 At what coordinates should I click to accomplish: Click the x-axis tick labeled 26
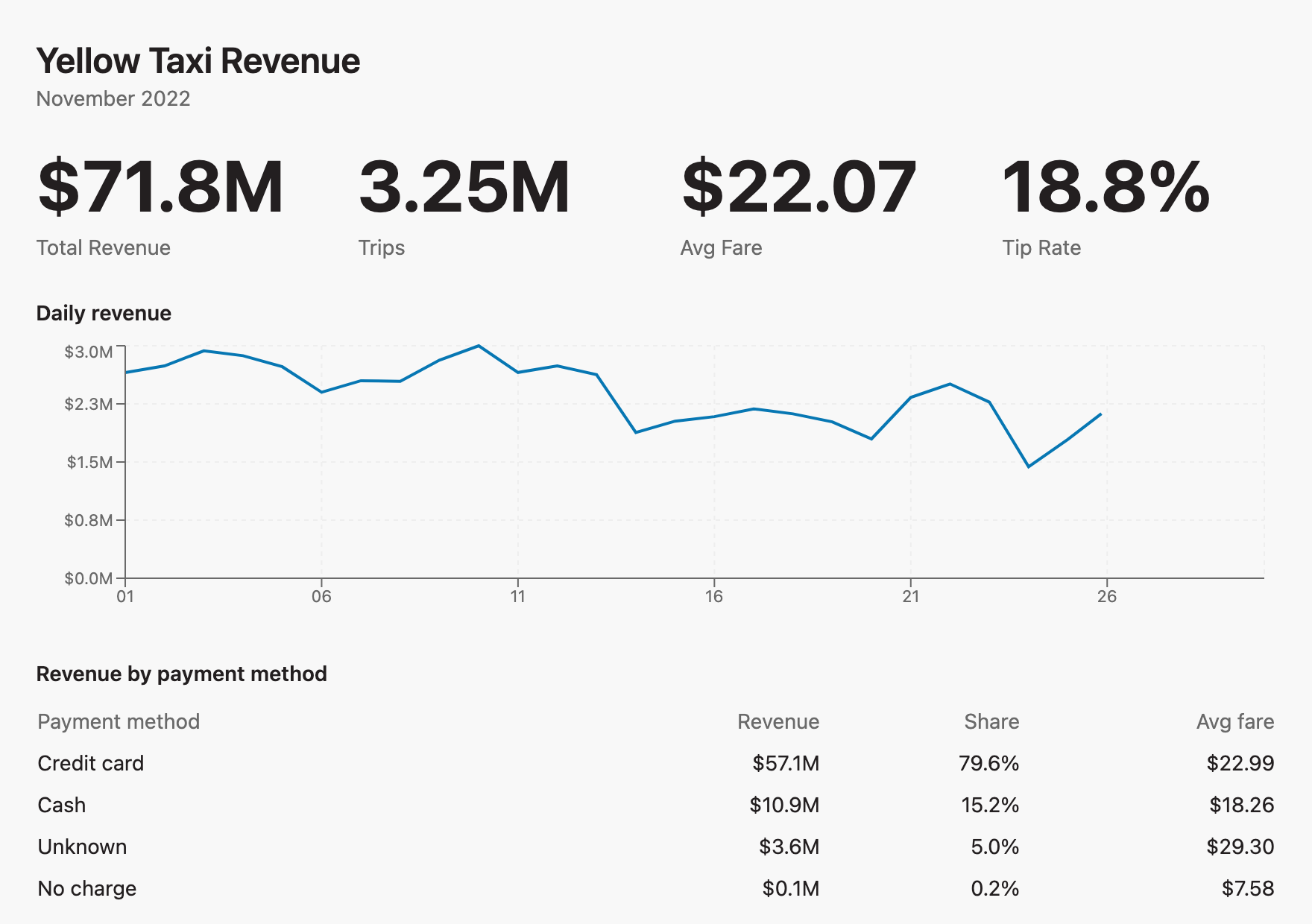coord(1107,596)
